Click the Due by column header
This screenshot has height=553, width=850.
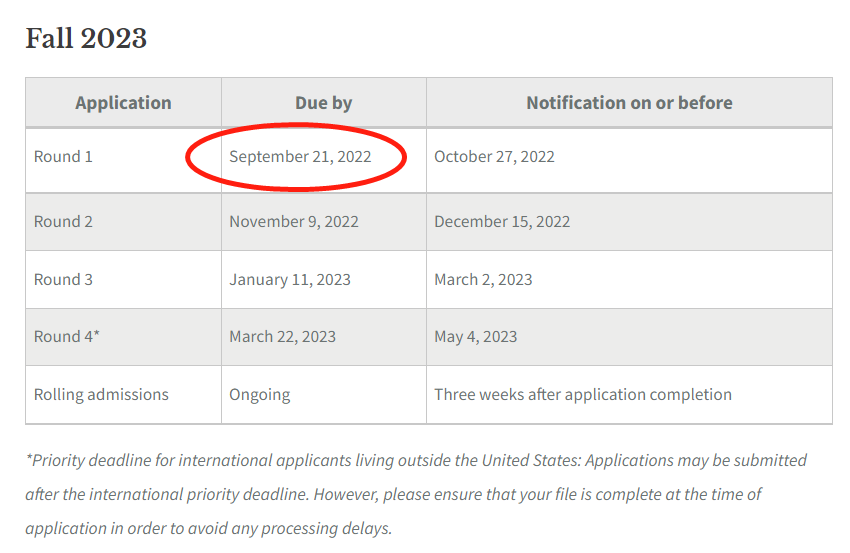click(323, 103)
